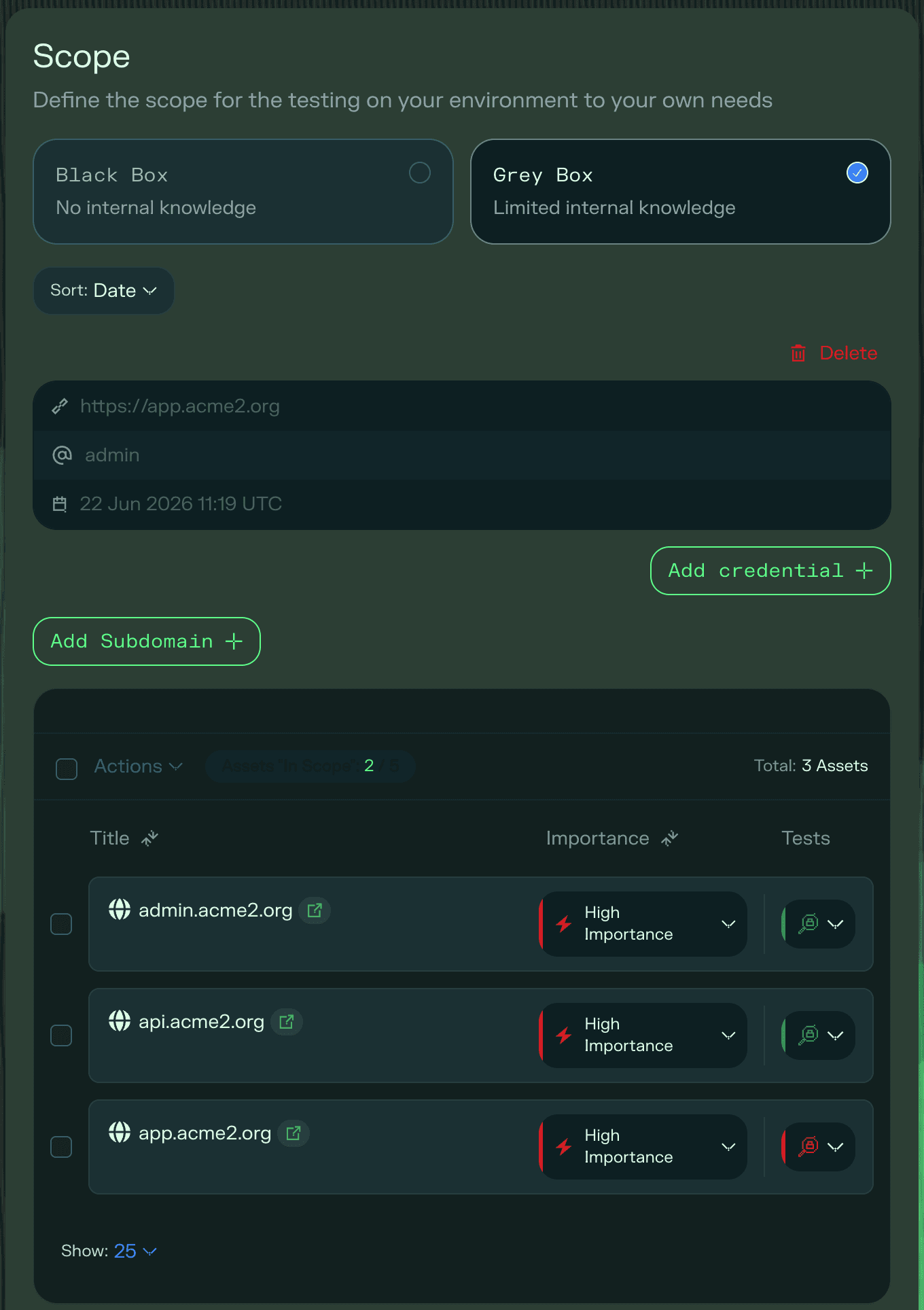Click the Tests column header

tap(806, 838)
